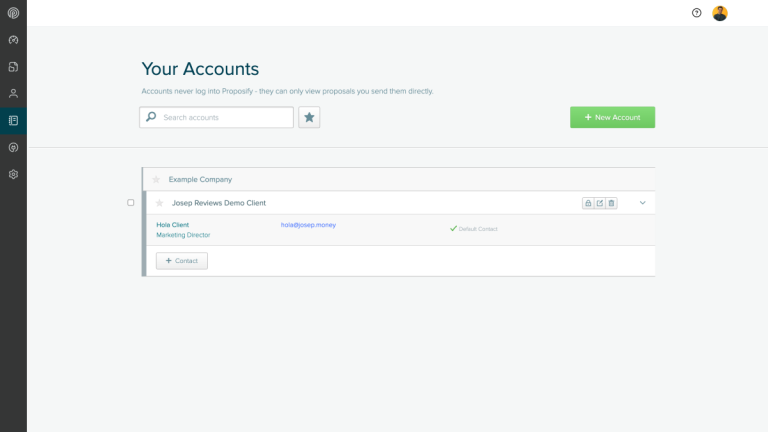Image resolution: width=768 pixels, height=432 pixels.
Task: Favorite Josep Reviews Demo Client account
Action: coord(159,203)
